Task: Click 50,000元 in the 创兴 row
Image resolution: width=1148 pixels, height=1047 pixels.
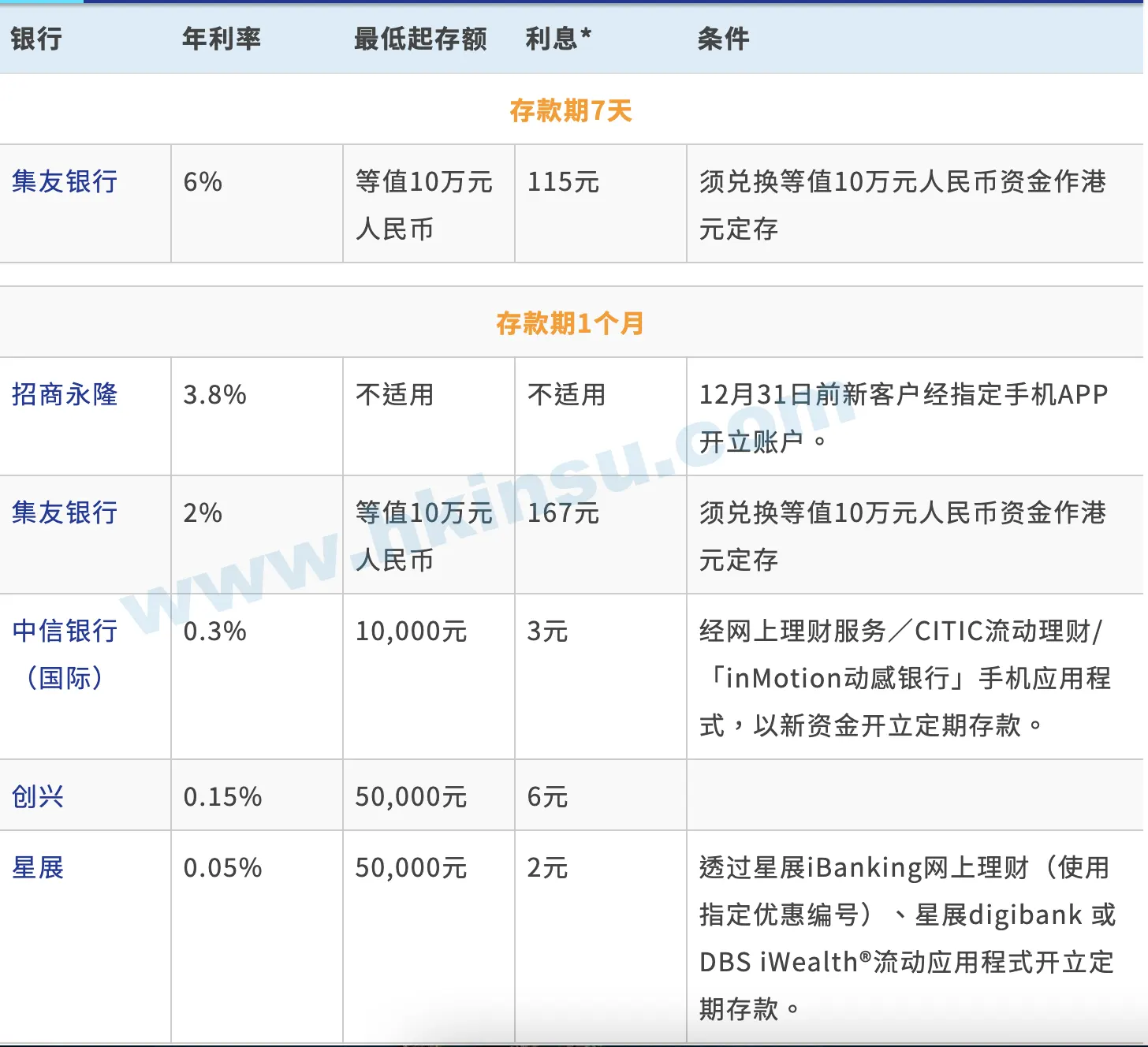Action: click(x=412, y=797)
